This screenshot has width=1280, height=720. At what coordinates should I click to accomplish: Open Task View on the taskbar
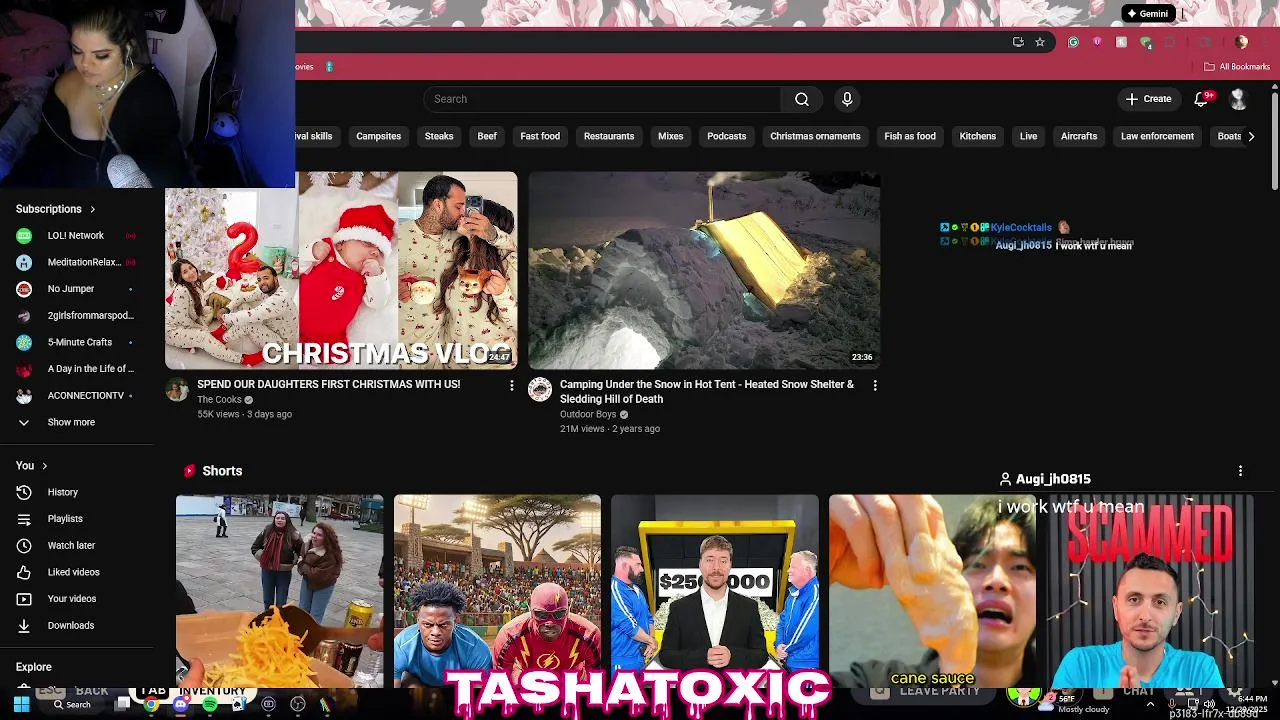122,704
